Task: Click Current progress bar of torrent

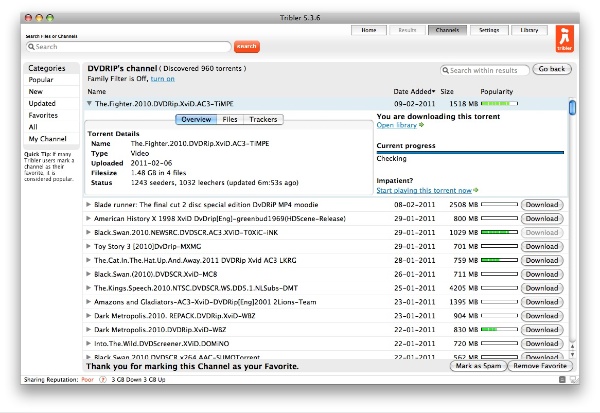Action: (470, 152)
